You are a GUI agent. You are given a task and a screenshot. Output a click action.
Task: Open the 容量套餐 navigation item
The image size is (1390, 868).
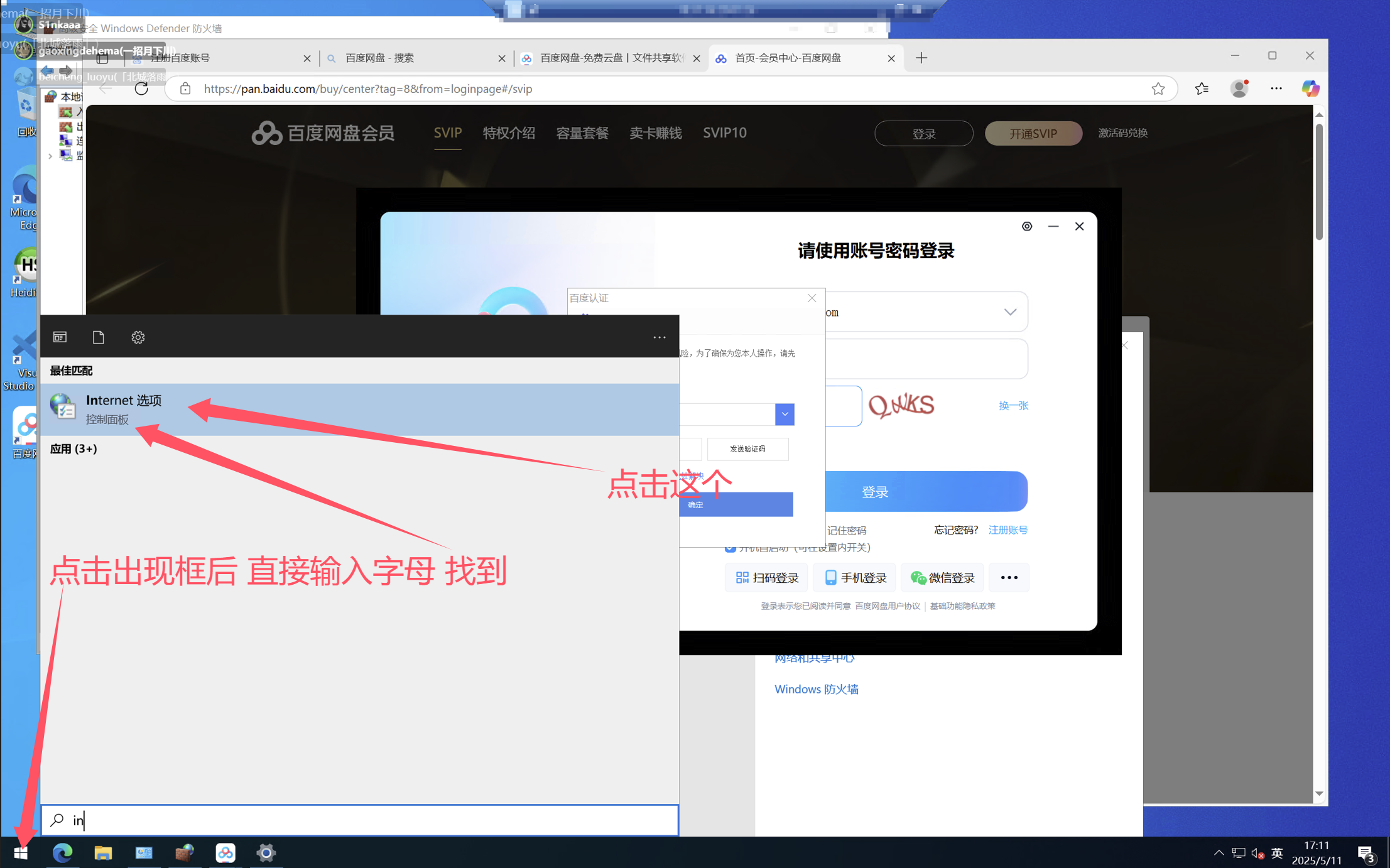click(x=582, y=133)
